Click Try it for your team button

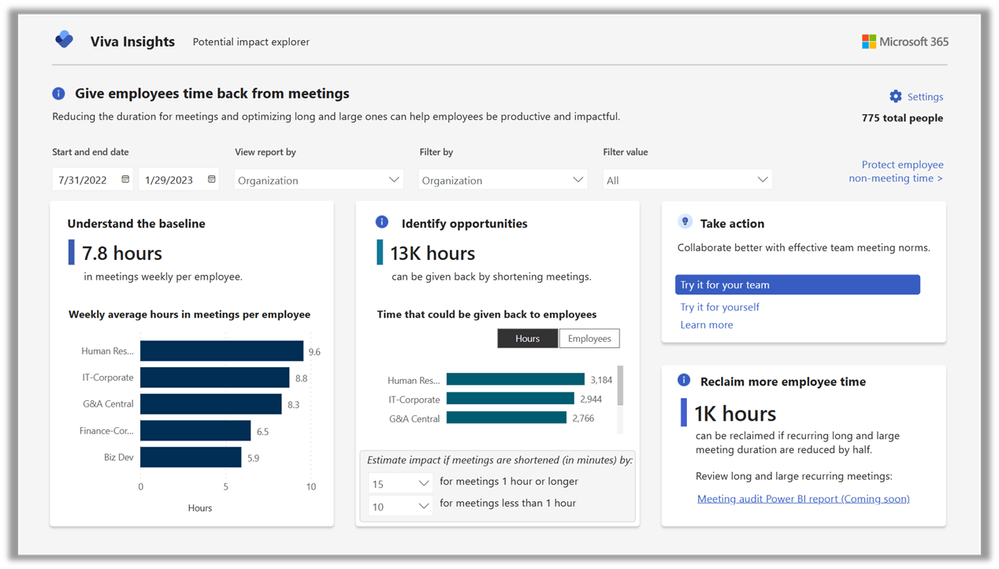pos(797,285)
